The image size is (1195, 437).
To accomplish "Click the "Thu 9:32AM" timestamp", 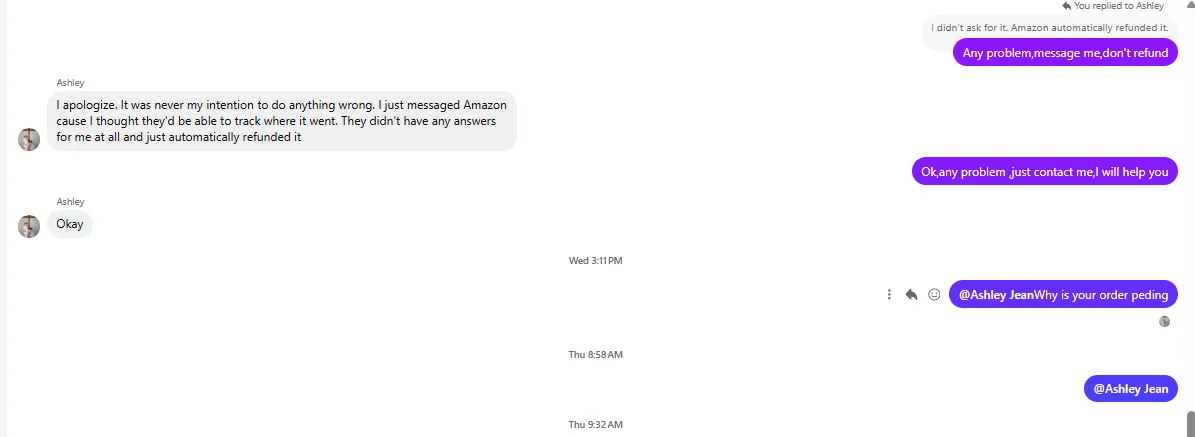I will [x=595, y=425].
